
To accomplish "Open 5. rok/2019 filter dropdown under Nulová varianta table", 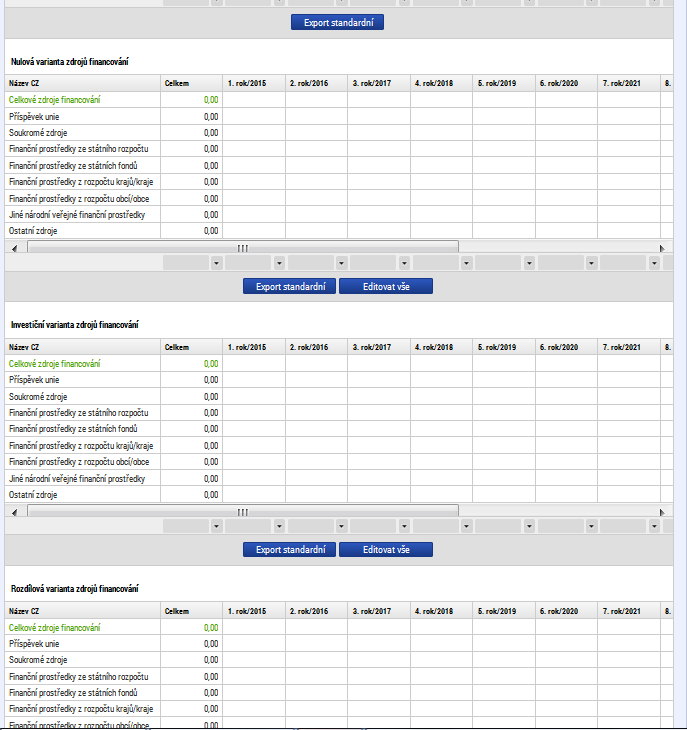I will click(529, 263).
